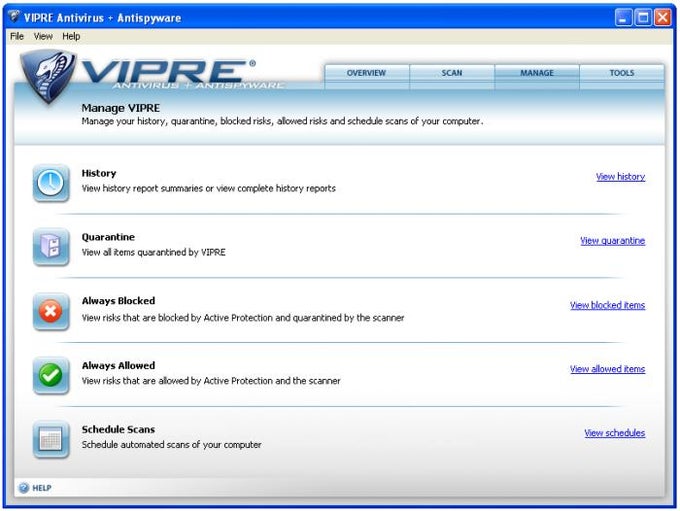Click the 'Manage your history, quarantine' subtitle text
Viewport: 680px width, 511px height.
[x=282, y=121]
